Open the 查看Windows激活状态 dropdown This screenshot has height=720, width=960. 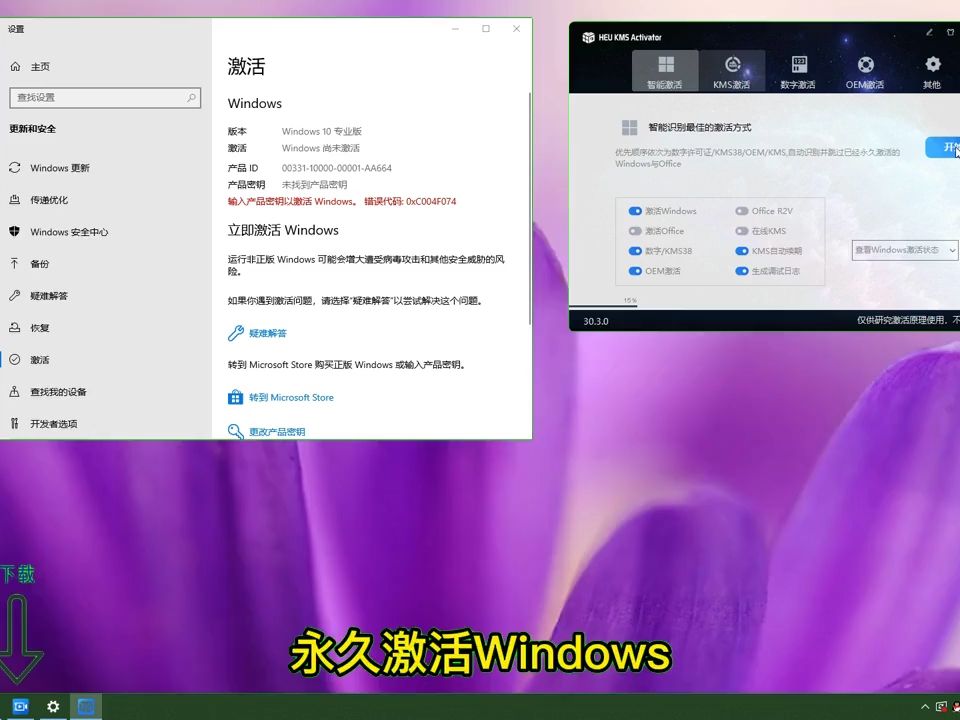coord(905,250)
